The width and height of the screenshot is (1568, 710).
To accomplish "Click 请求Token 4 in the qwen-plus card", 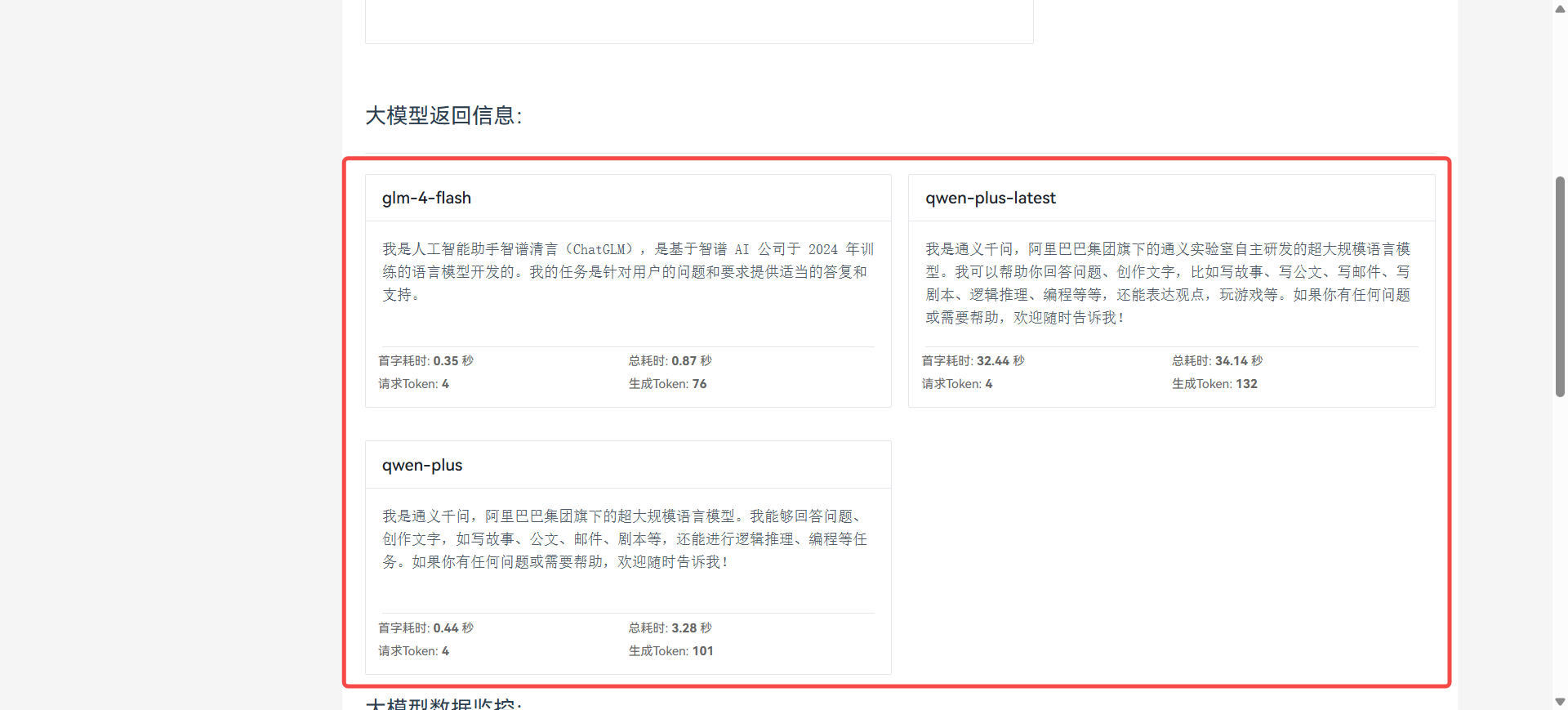I will (x=413, y=650).
